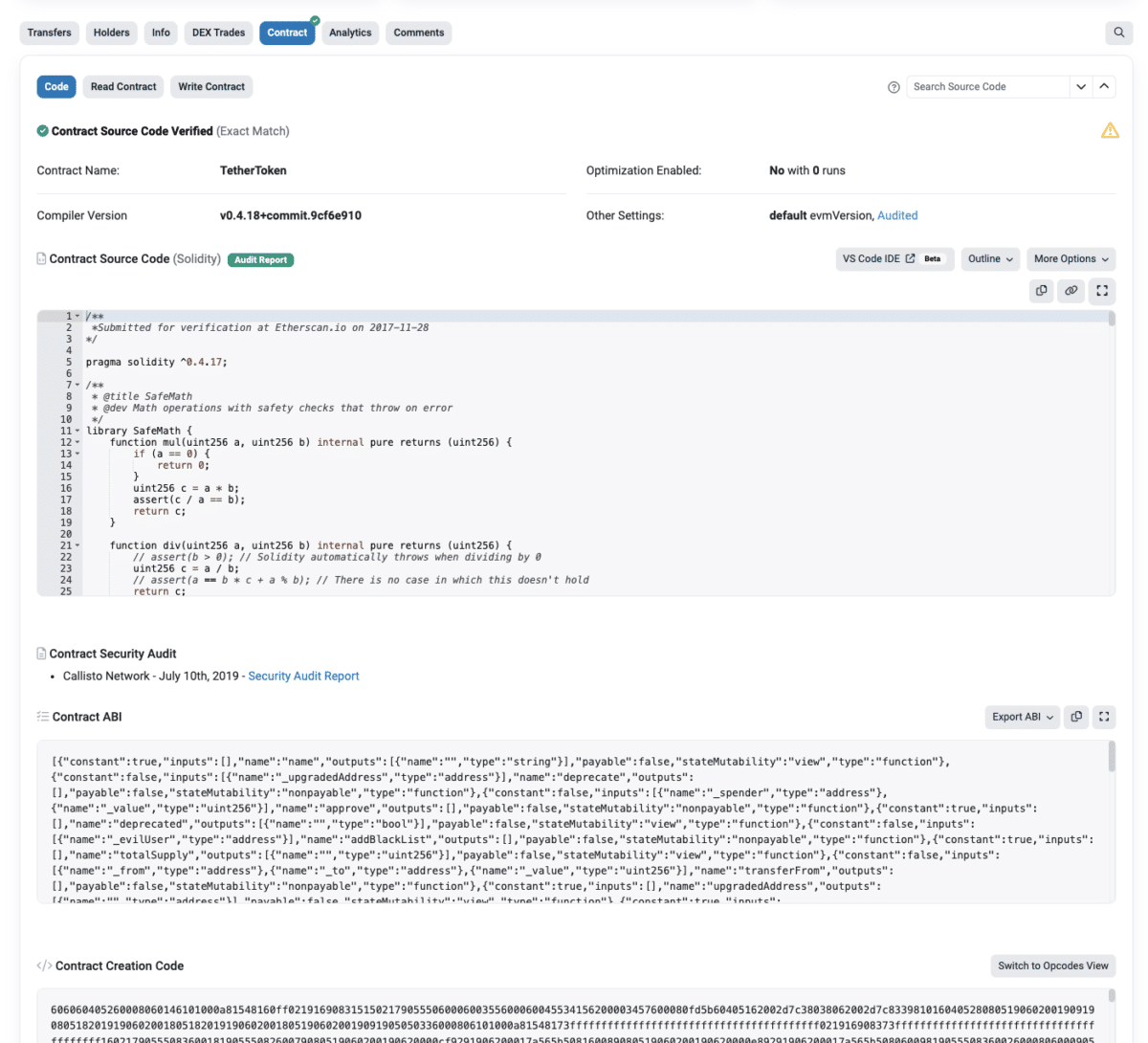Click the warning triangle icon
Viewport: 1148px width, 1043px height.
coord(1110,129)
